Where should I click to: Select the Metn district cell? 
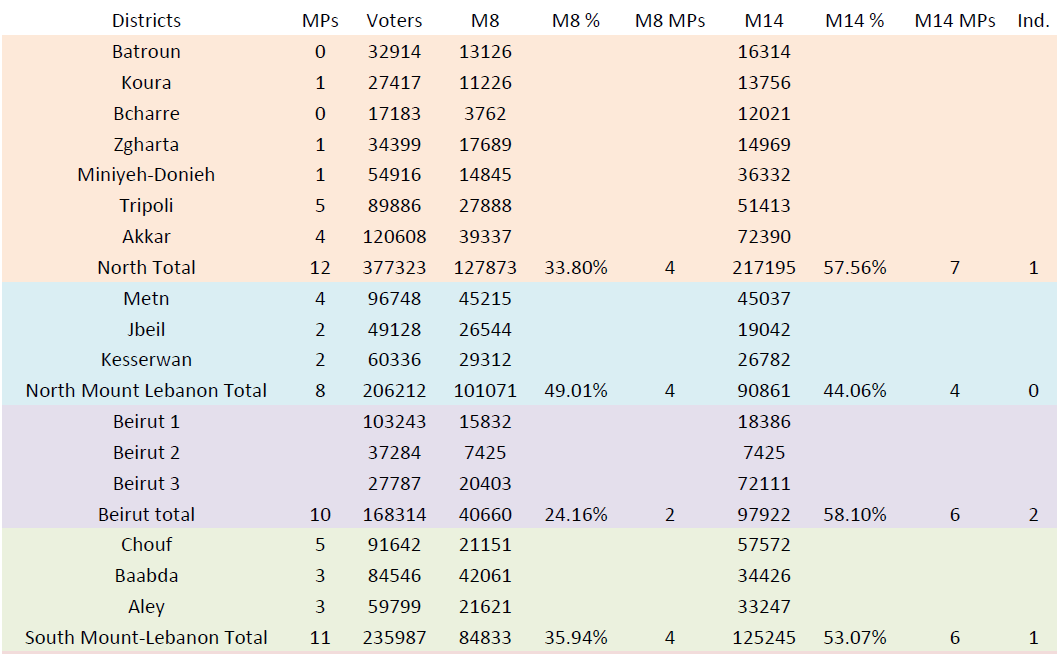(147, 298)
